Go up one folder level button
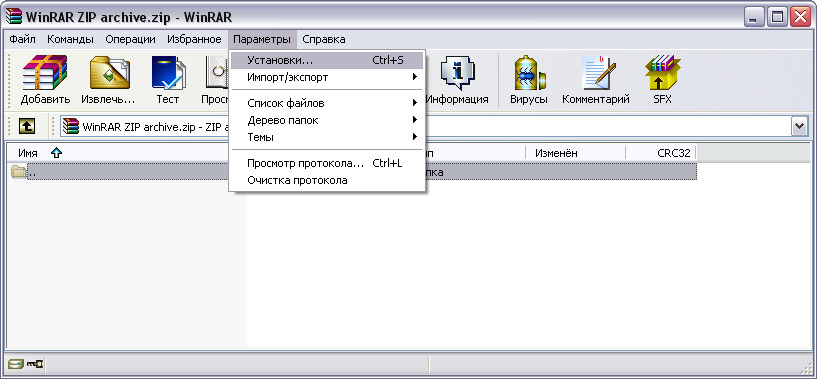Viewport: 817px width, 379px height. [27, 126]
